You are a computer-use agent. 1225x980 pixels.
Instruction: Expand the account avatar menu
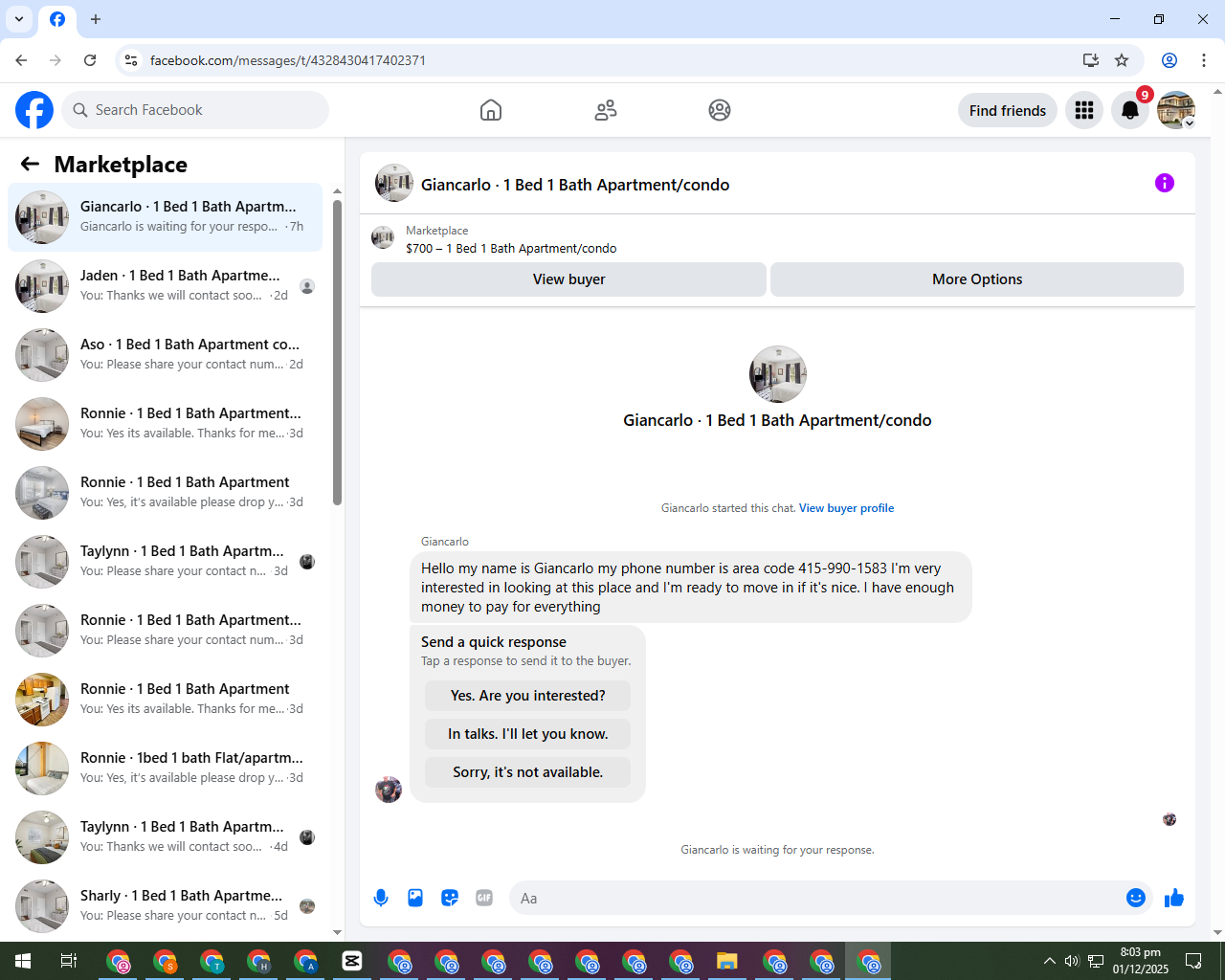1176,110
